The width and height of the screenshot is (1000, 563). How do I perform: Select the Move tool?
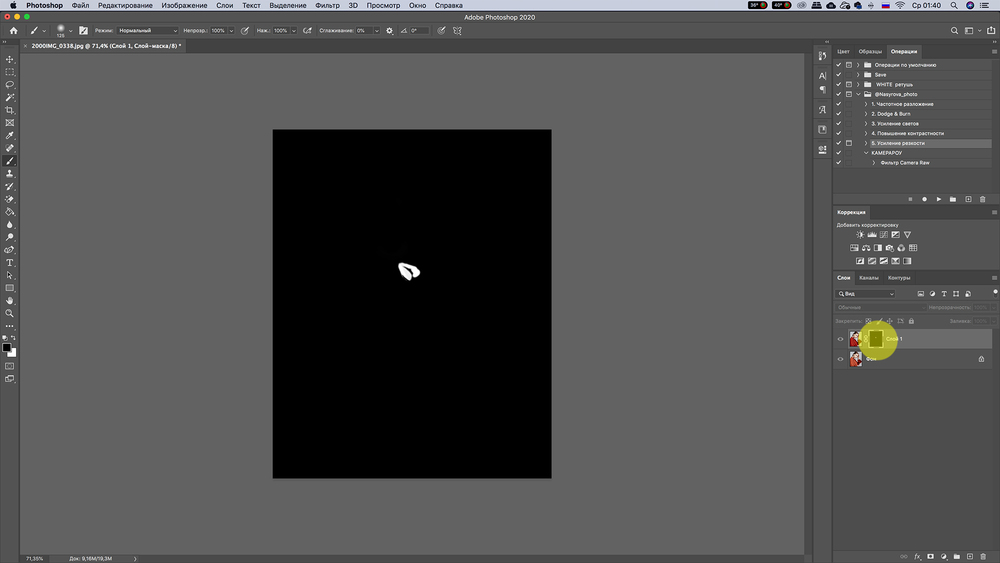click(10, 59)
